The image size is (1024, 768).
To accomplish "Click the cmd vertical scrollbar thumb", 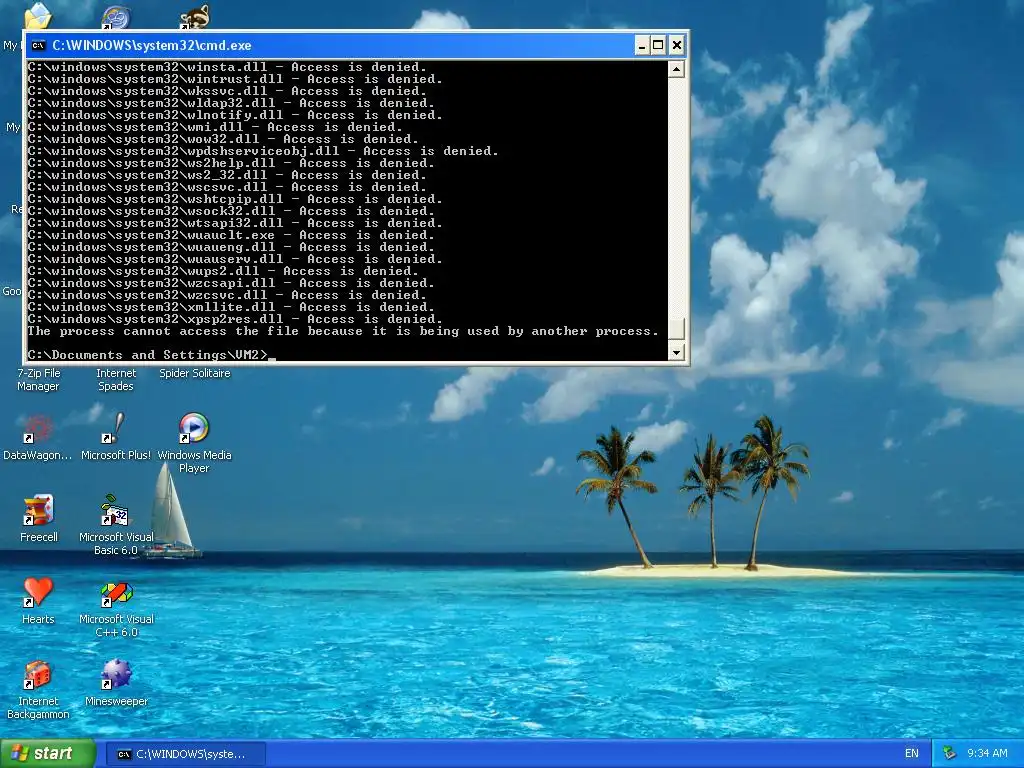I will coord(677,328).
